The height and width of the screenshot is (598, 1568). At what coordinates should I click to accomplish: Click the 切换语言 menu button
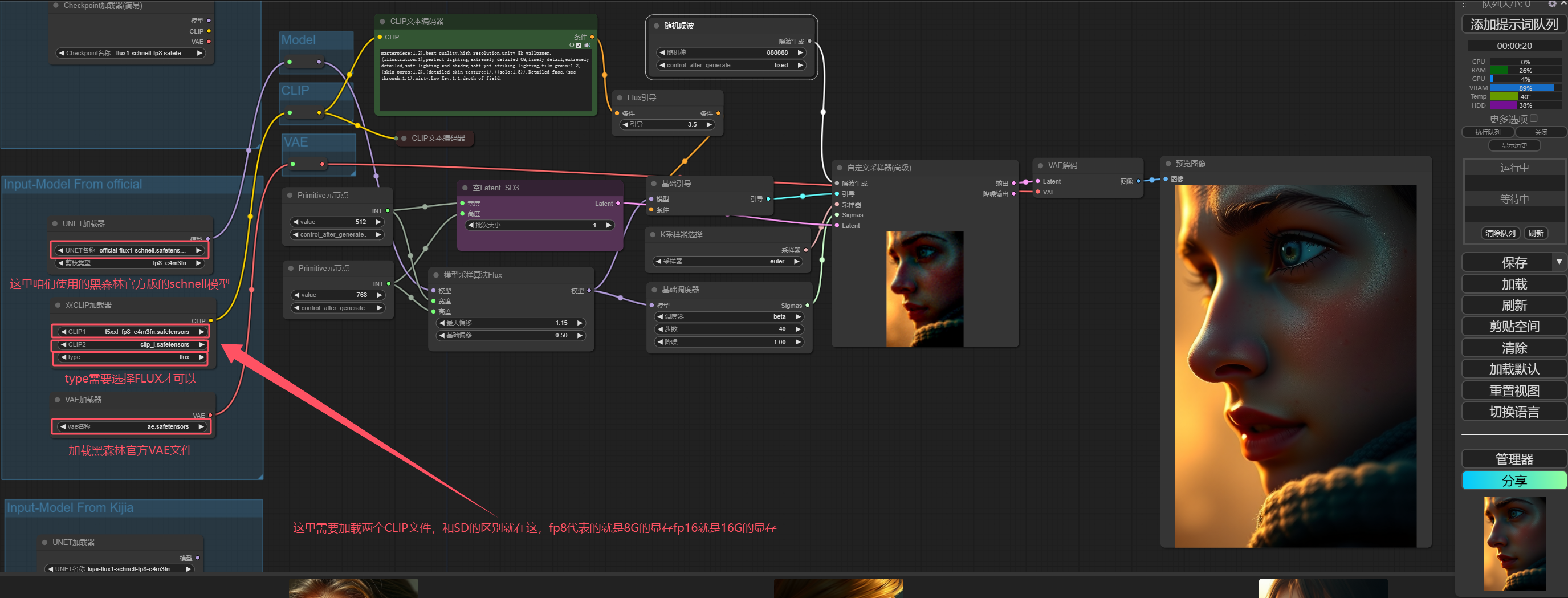pyautogui.click(x=1514, y=412)
